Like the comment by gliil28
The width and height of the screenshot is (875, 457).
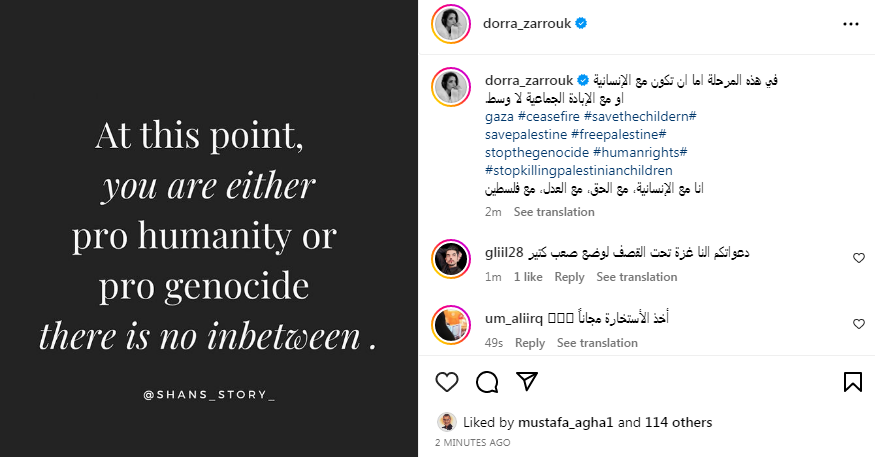click(x=858, y=258)
